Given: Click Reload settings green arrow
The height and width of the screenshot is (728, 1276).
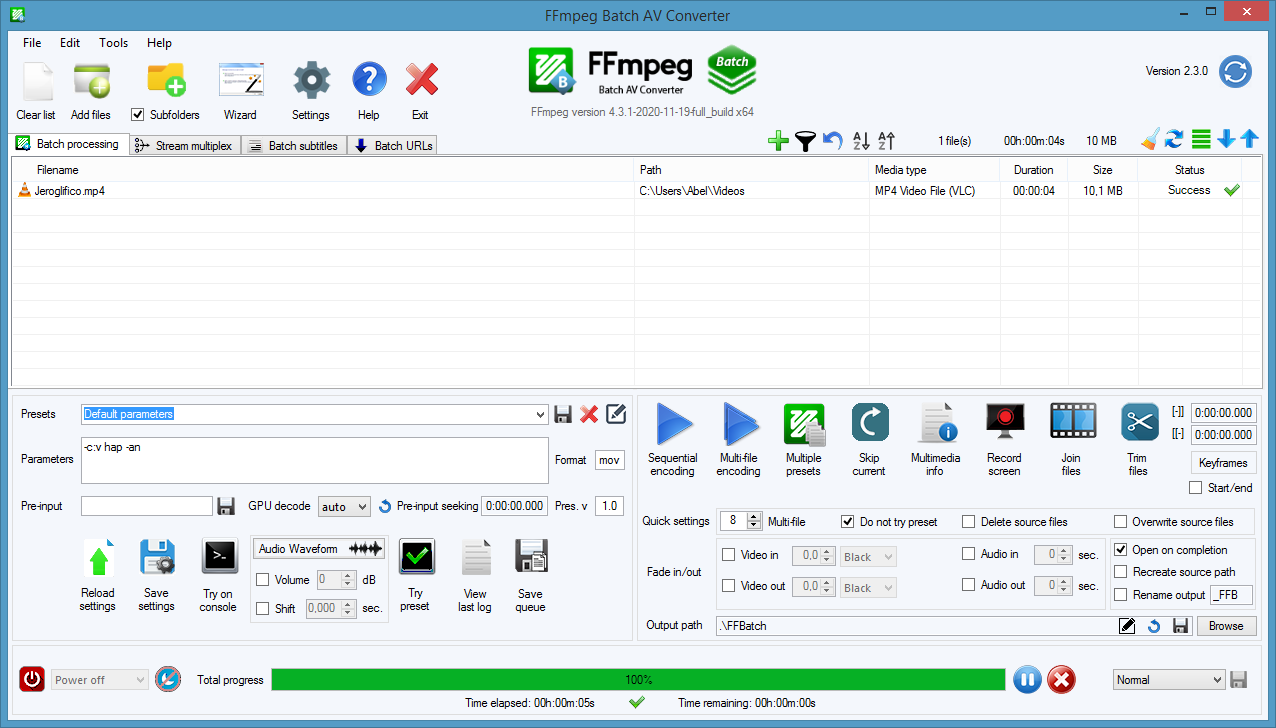Looking at the screenshot, I should 98,558.
